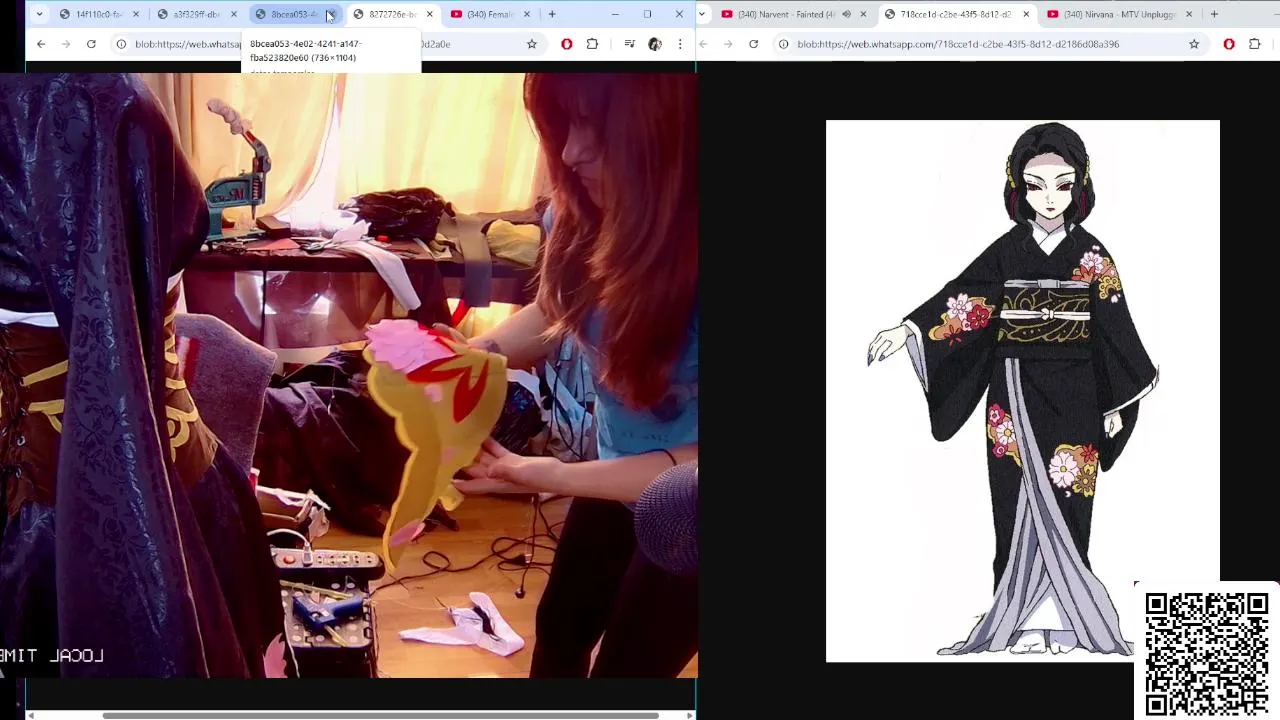This screenshot has height=720, width=1280.
Task: Click the kimono character image in right window
Action: [x=1022, y=391]
